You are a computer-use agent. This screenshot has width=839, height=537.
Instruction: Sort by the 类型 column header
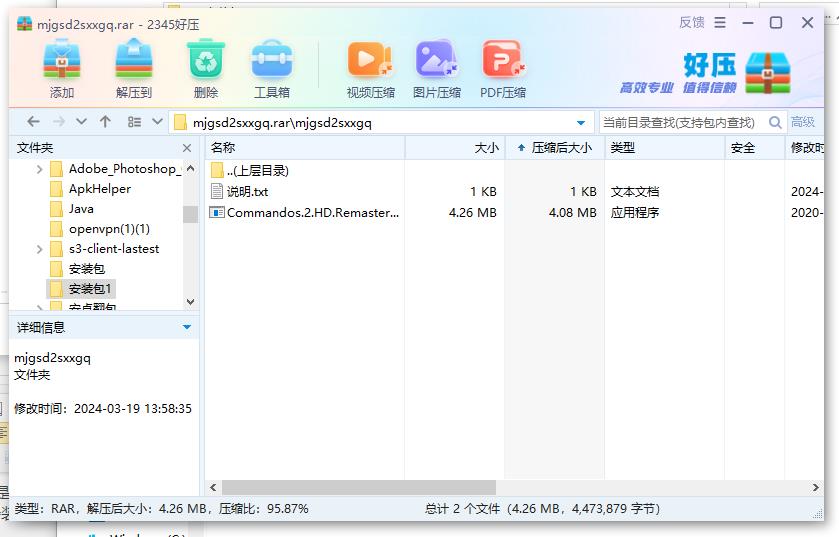tap(665, 148)
